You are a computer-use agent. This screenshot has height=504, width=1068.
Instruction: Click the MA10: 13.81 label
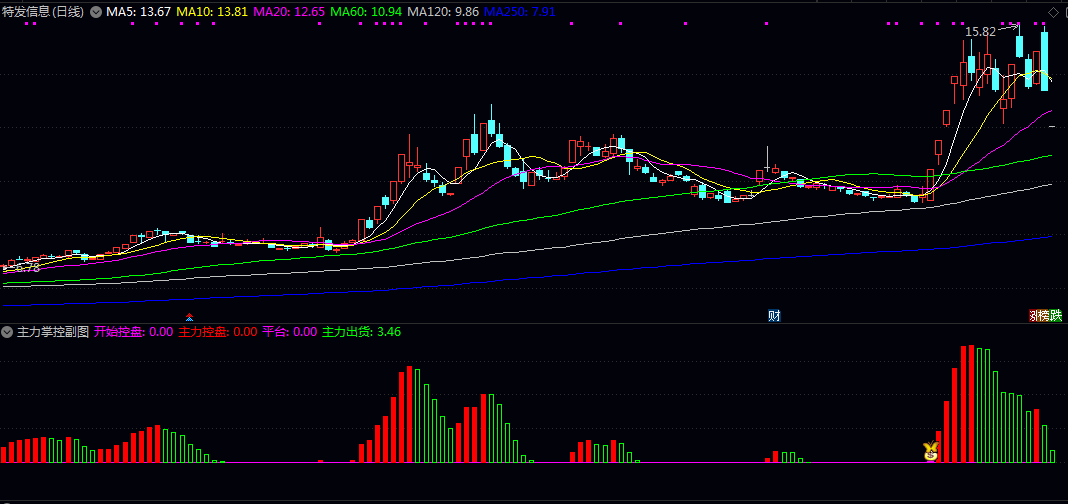(x=212, y=12)
